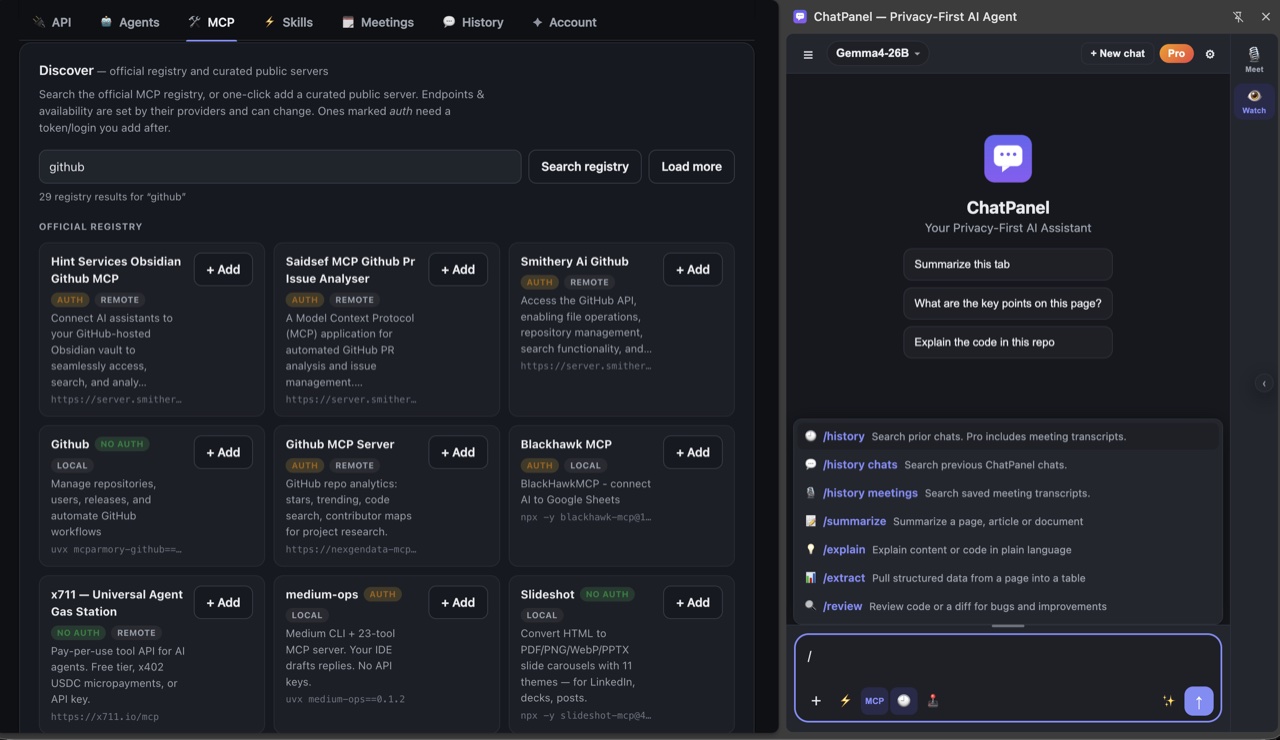Viewport: 1280px width, 740px height.
Task: Add the Smithery Ai Github server
Action: click(692, 270)
